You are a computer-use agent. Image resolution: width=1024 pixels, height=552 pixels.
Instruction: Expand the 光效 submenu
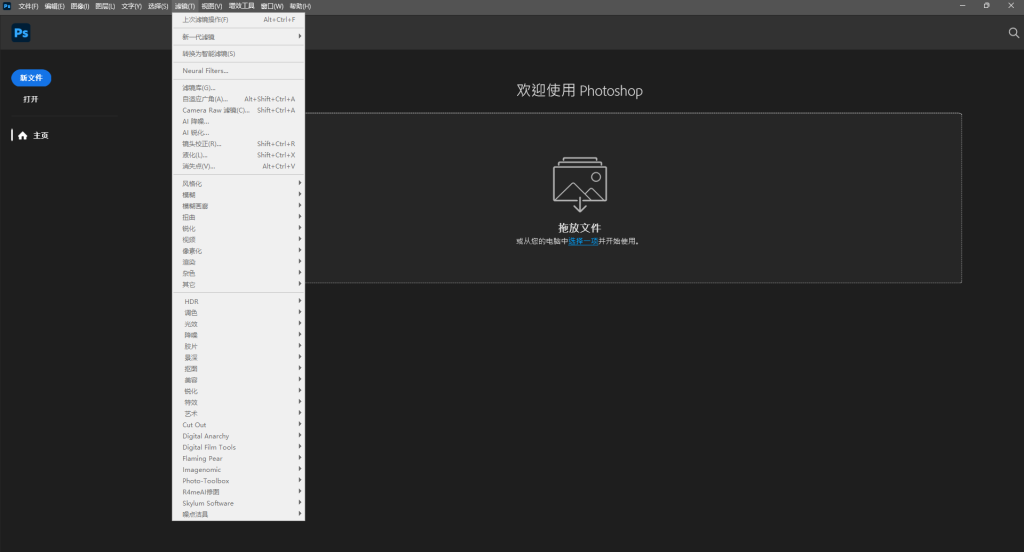[238, 324]
